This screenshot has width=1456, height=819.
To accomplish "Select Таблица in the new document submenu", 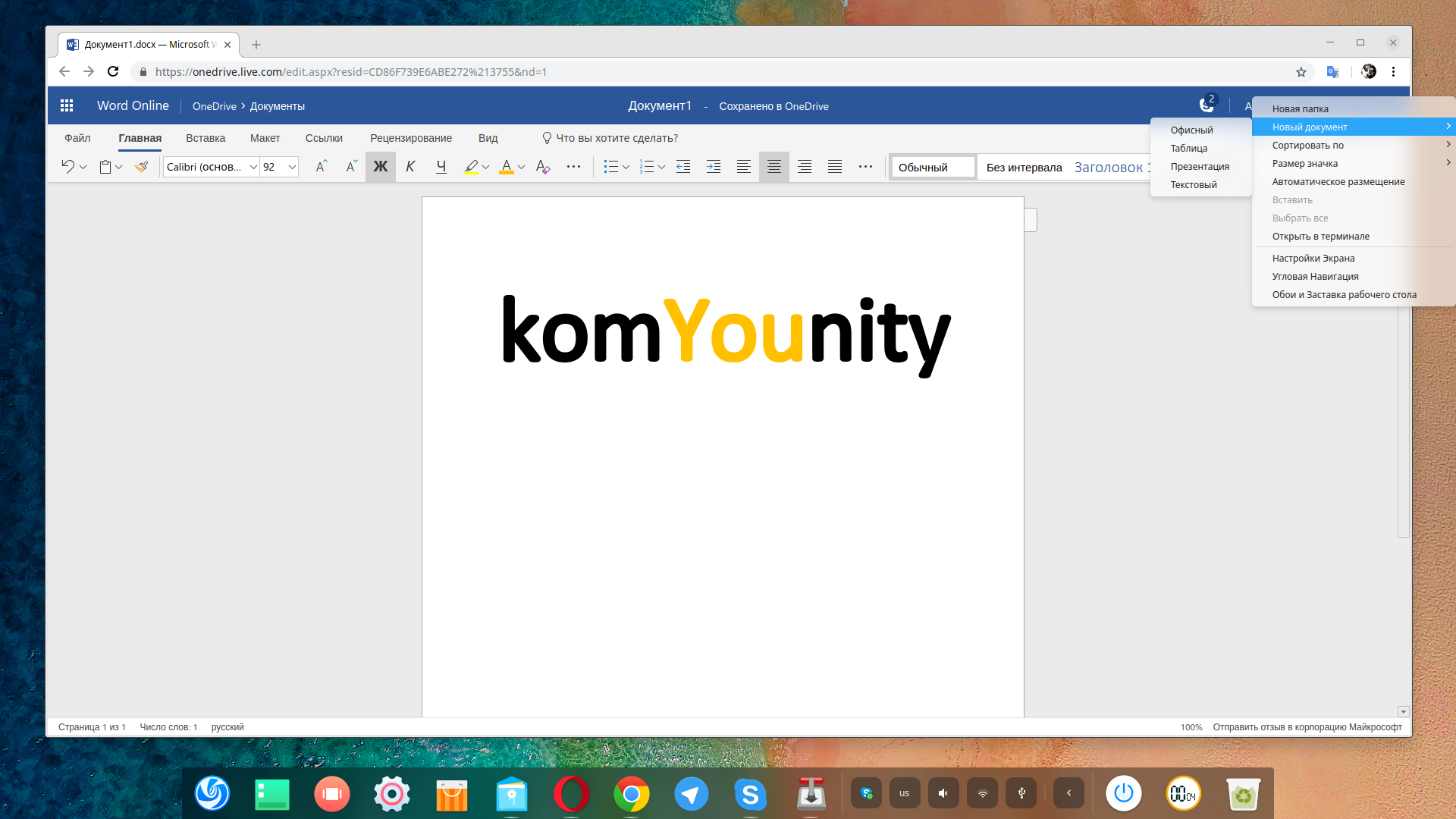I will pyautogui.click(x=1188, y=149).
